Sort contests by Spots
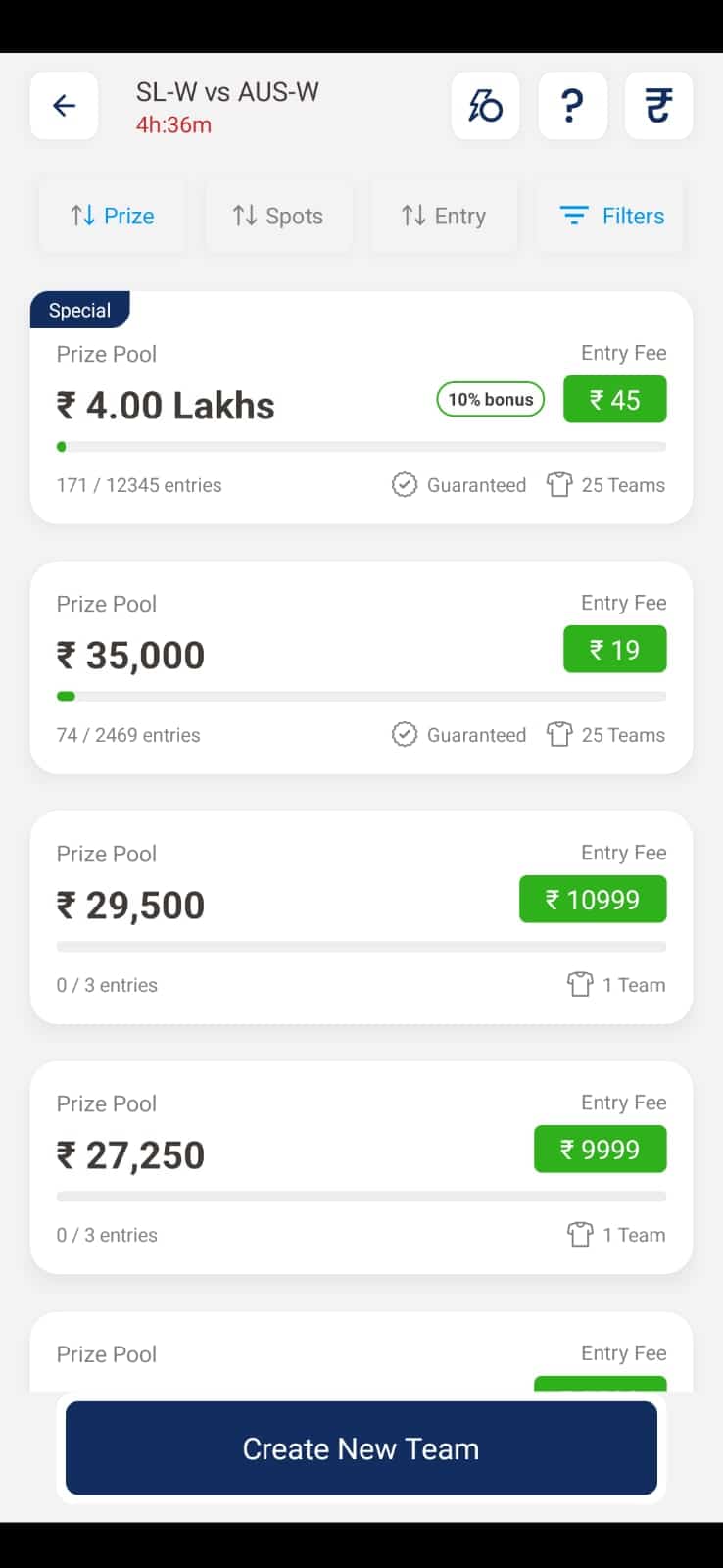This screenshot has height=1568, width=723. pos(278,216)
